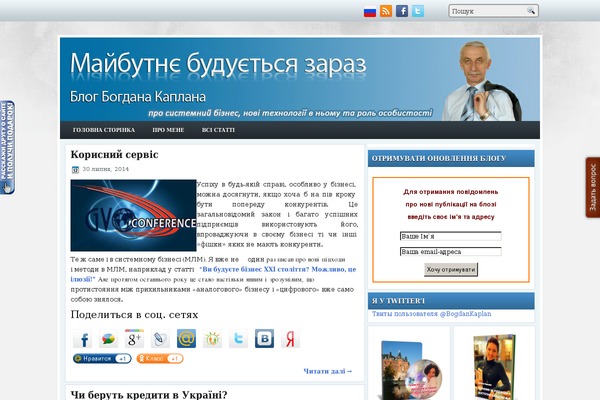Click the Отримувати оновлення блогу heading
Viewport: 600px width, 400px height.
pyautogui.click(x=439, y=158)
